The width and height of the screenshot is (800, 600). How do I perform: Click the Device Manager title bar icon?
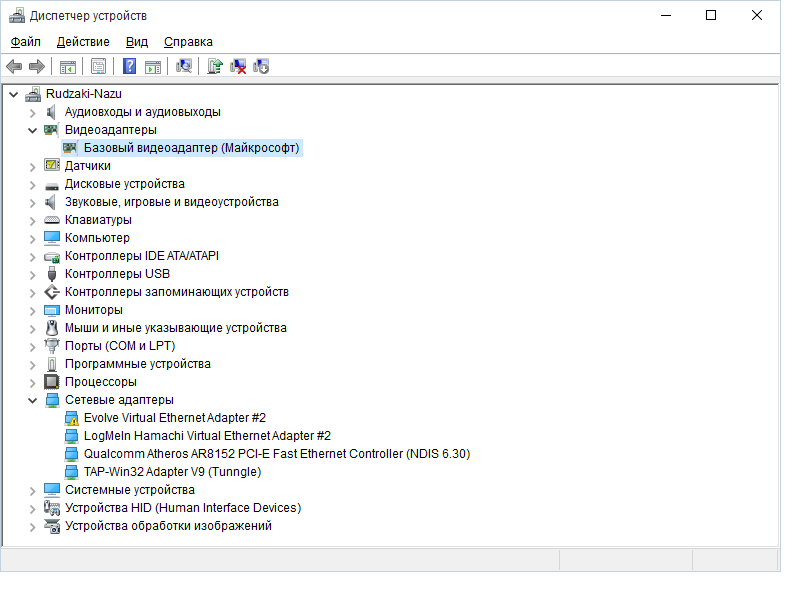(17, 16)
